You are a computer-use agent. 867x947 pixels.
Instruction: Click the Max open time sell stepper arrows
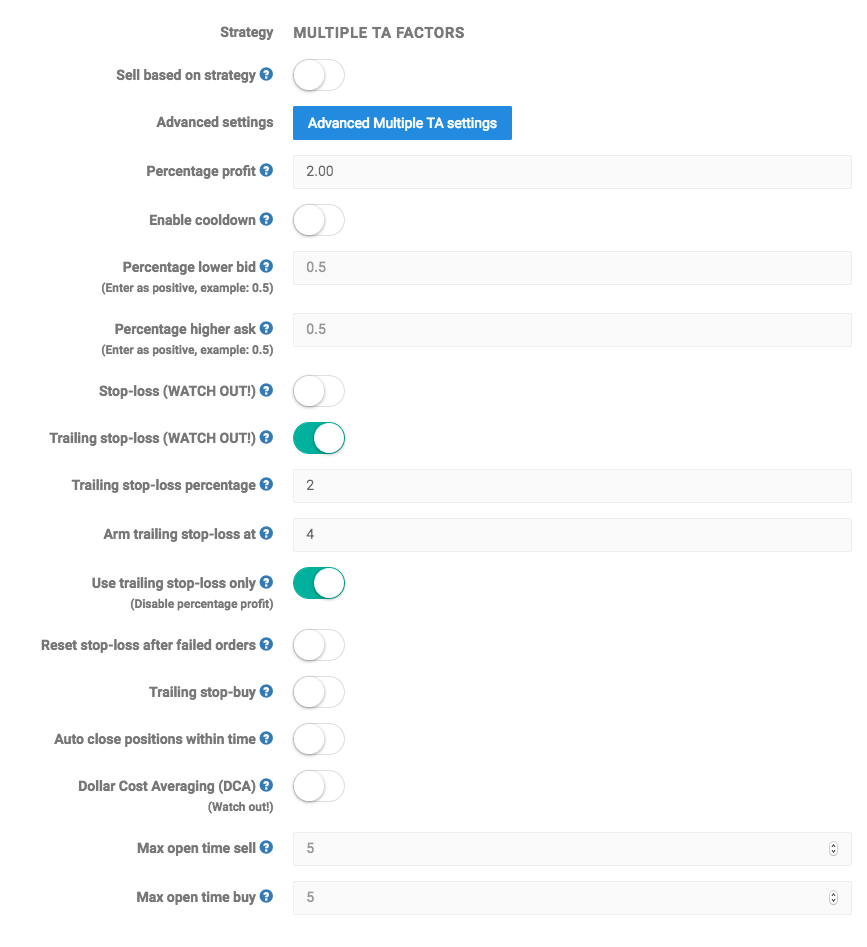[x=833, y=849]
